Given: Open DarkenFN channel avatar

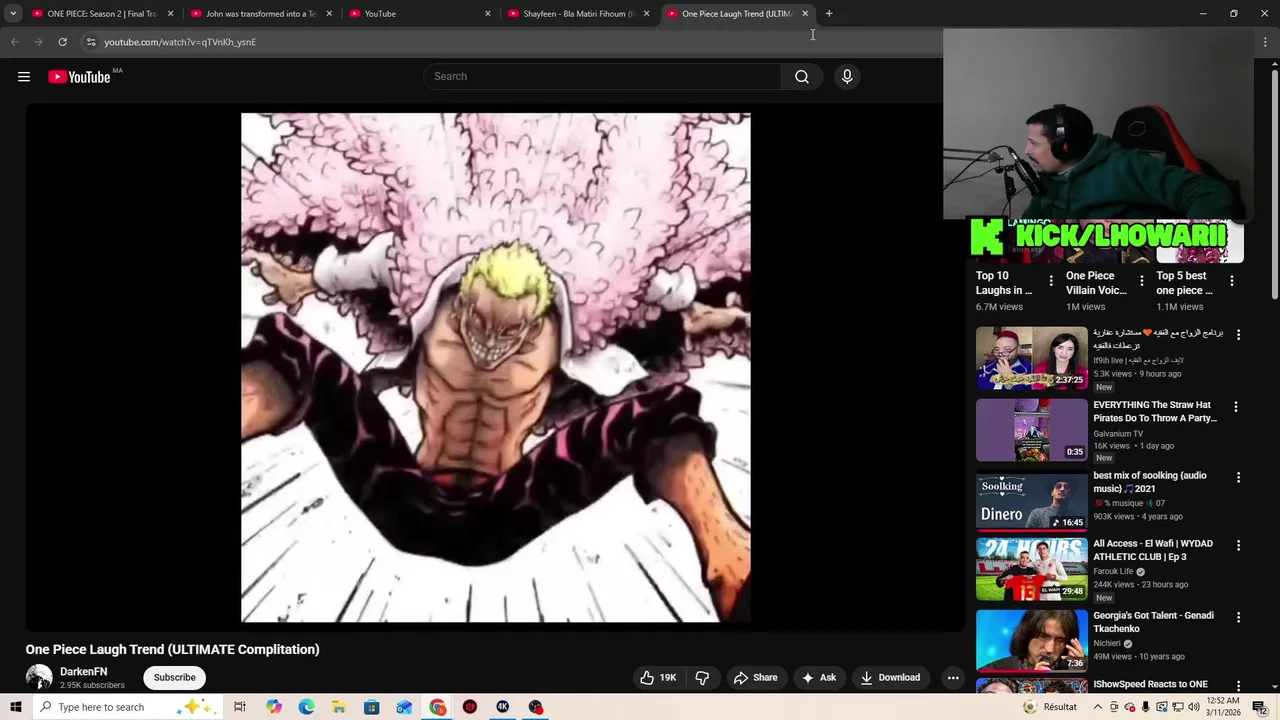Looking at the screenshot, I should [39, 678].
